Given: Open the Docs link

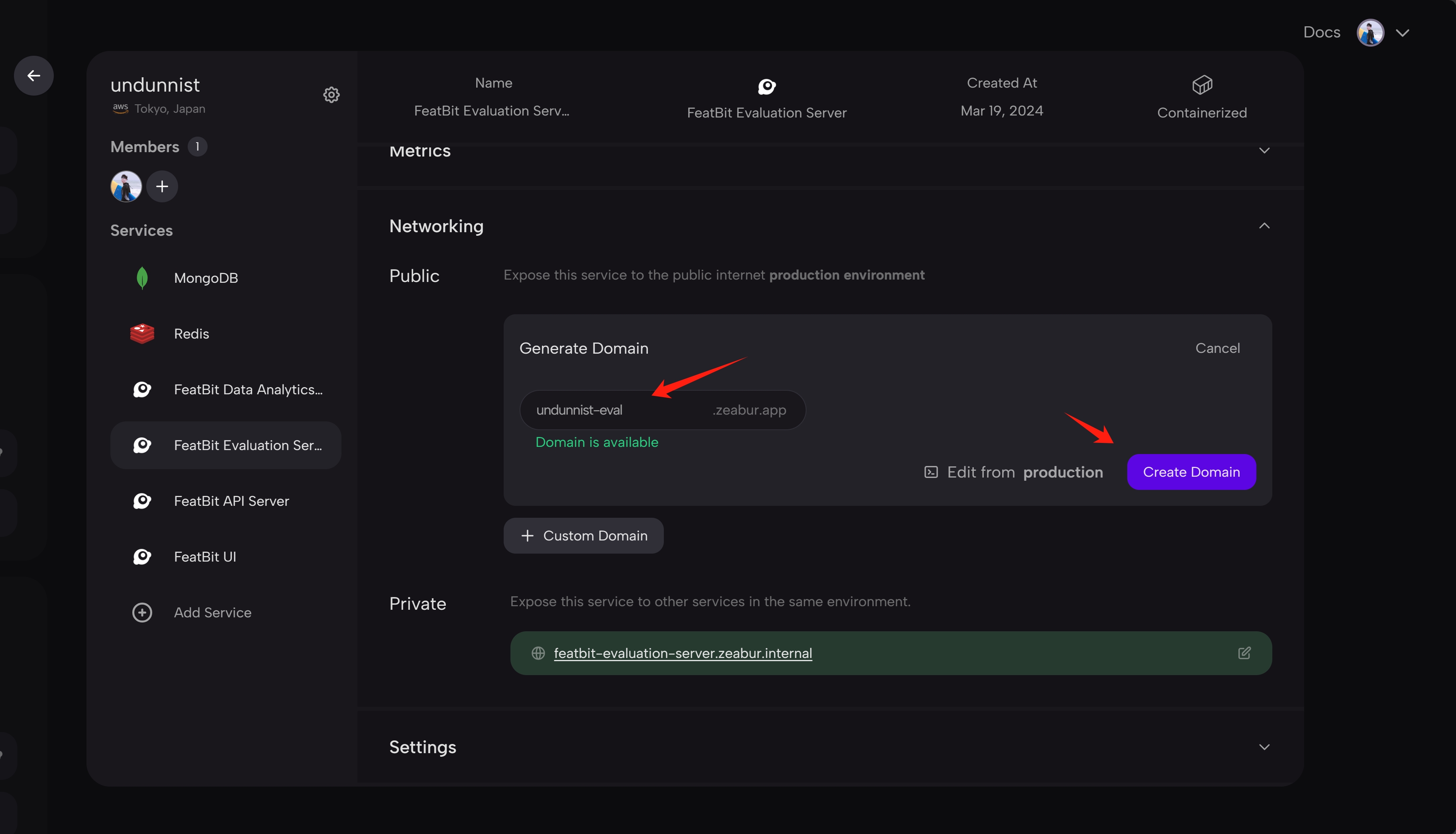Looking at the screenshot, I should click(x=1321, y=32).
